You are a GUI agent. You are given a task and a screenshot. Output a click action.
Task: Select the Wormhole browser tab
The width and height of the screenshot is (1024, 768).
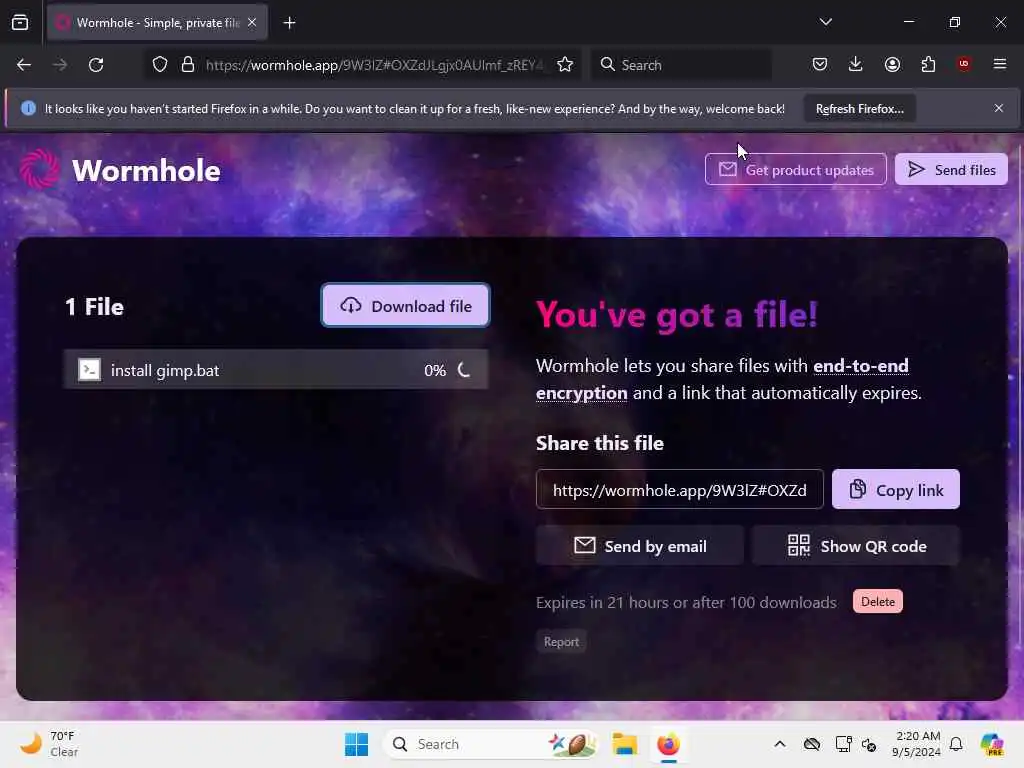point(157,23)
